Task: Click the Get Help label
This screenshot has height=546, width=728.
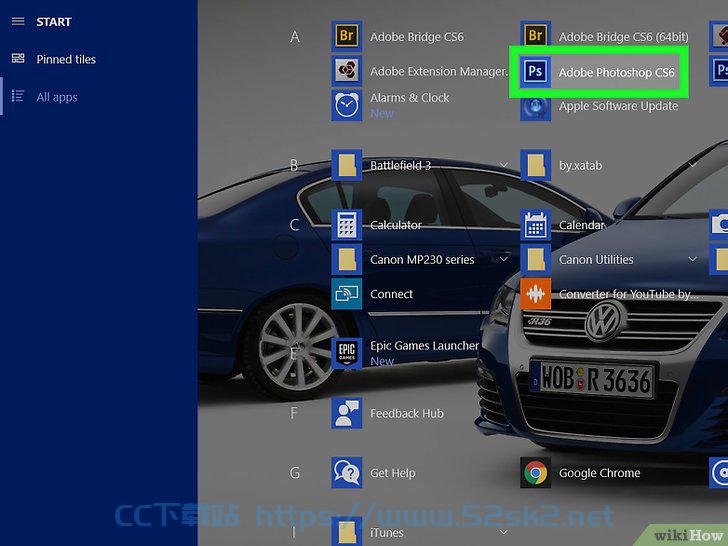Action: pyautogui.click(x=393, y=473)
